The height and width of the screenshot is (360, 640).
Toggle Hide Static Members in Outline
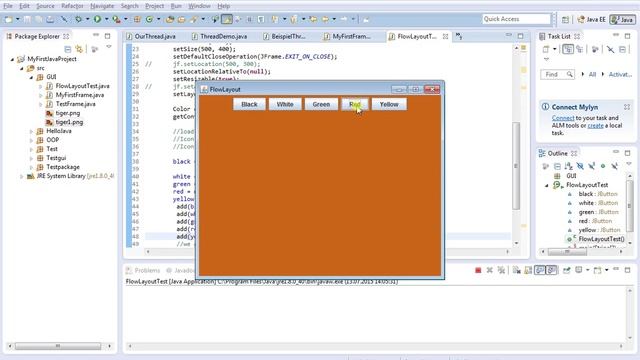(591, 166)
